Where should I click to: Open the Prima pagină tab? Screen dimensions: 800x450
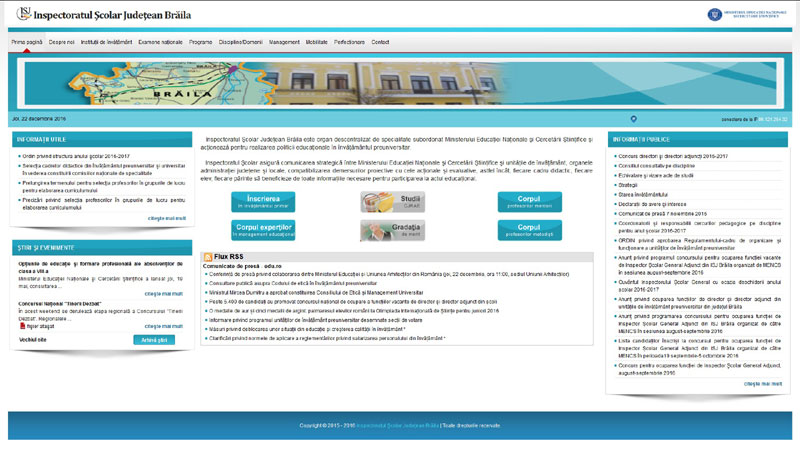pyautogui.click(x=27, y=43)
